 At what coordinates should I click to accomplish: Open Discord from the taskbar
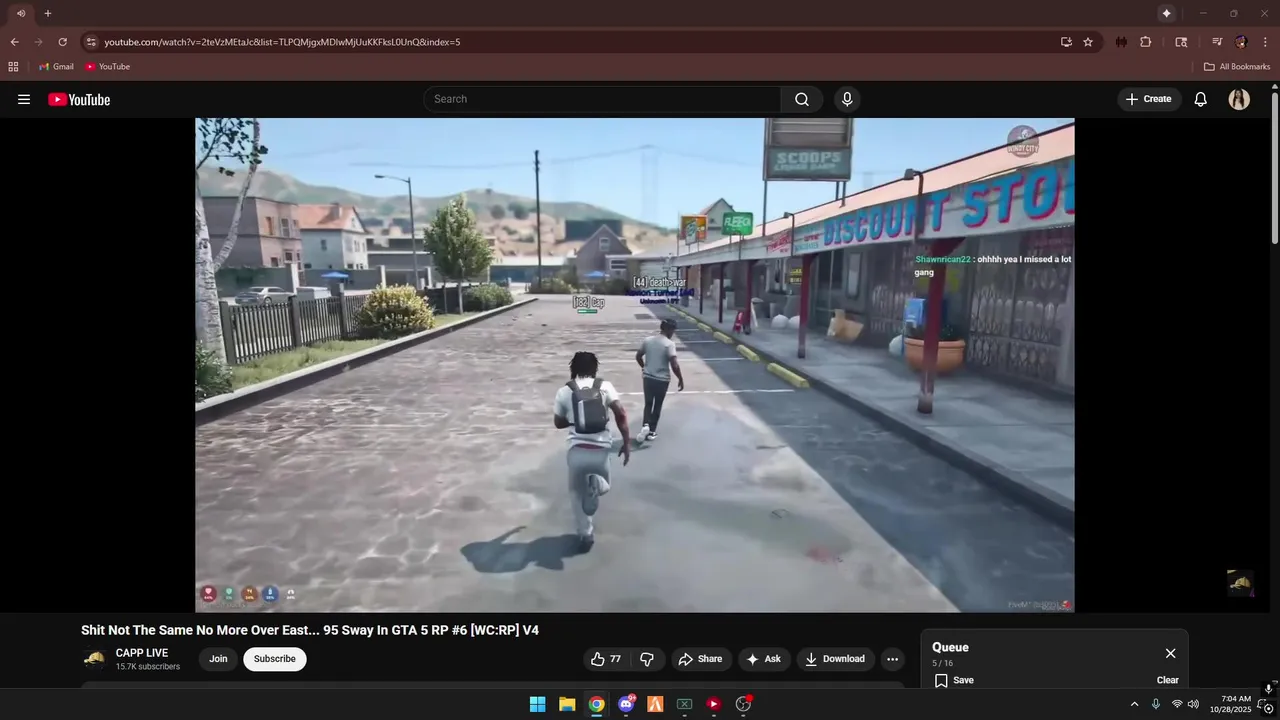tap(626, 704)
